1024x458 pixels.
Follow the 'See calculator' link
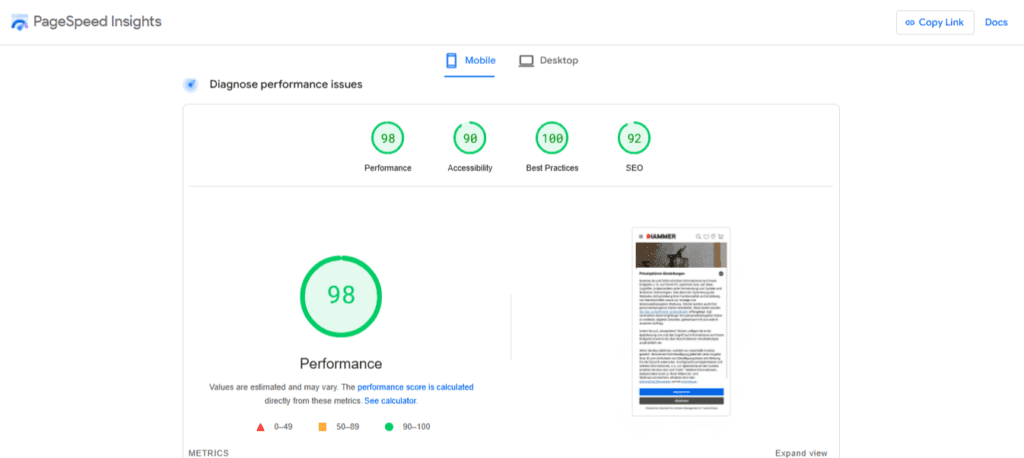point(390,400)
